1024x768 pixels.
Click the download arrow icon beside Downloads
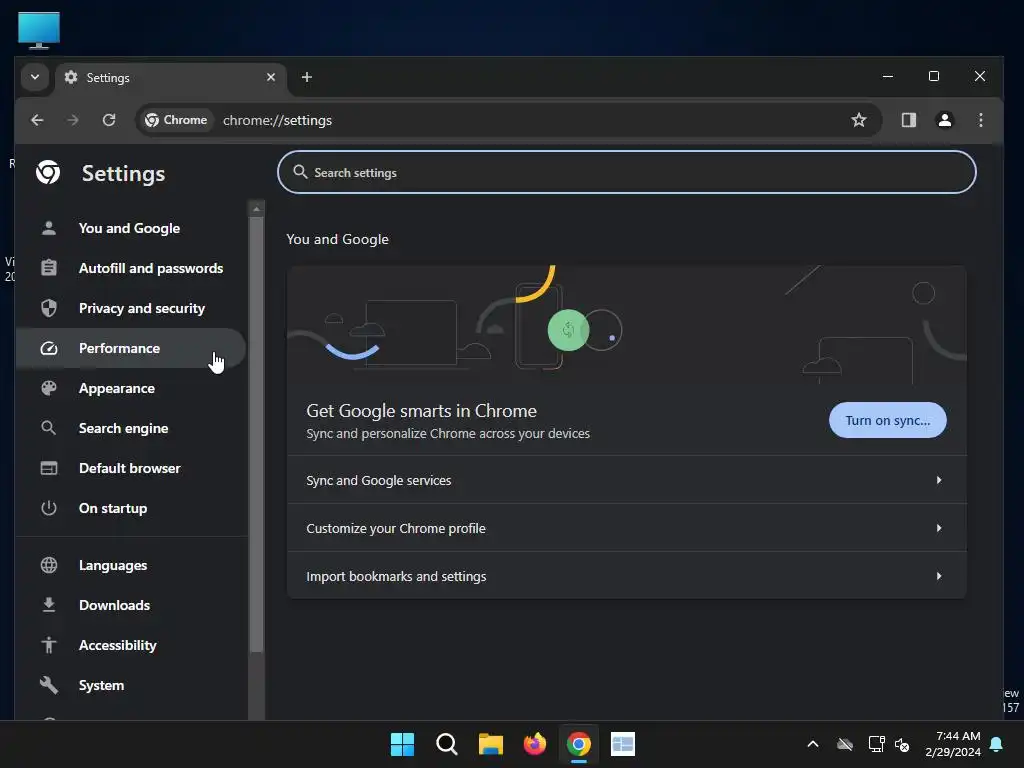click(x=49, y=605)
